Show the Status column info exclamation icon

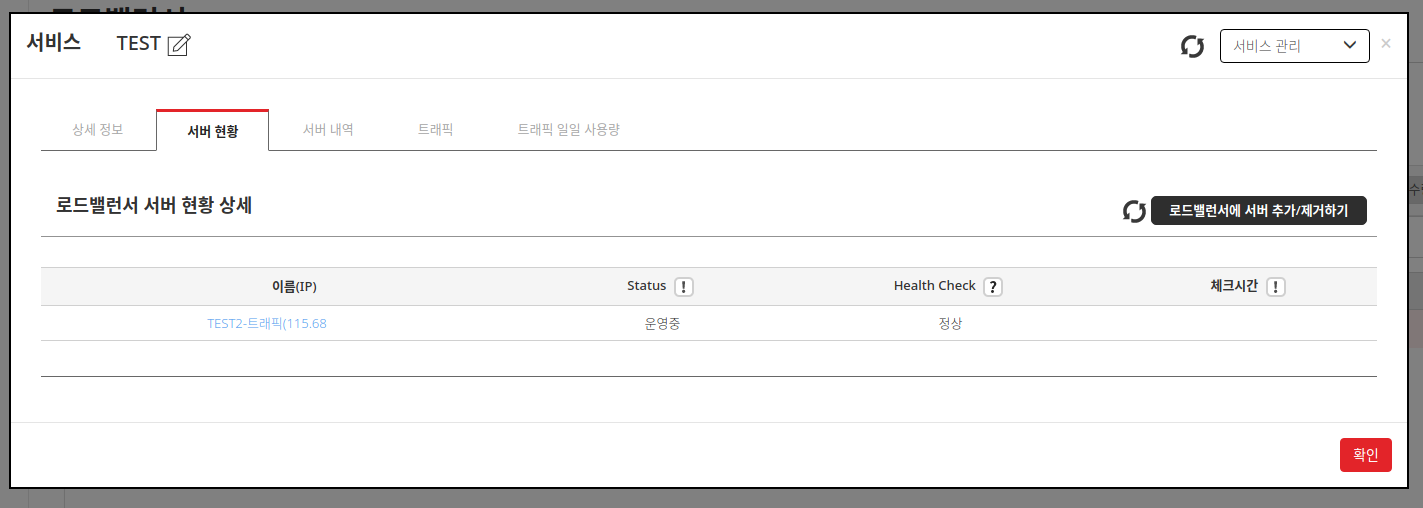[x=684, y=287]
